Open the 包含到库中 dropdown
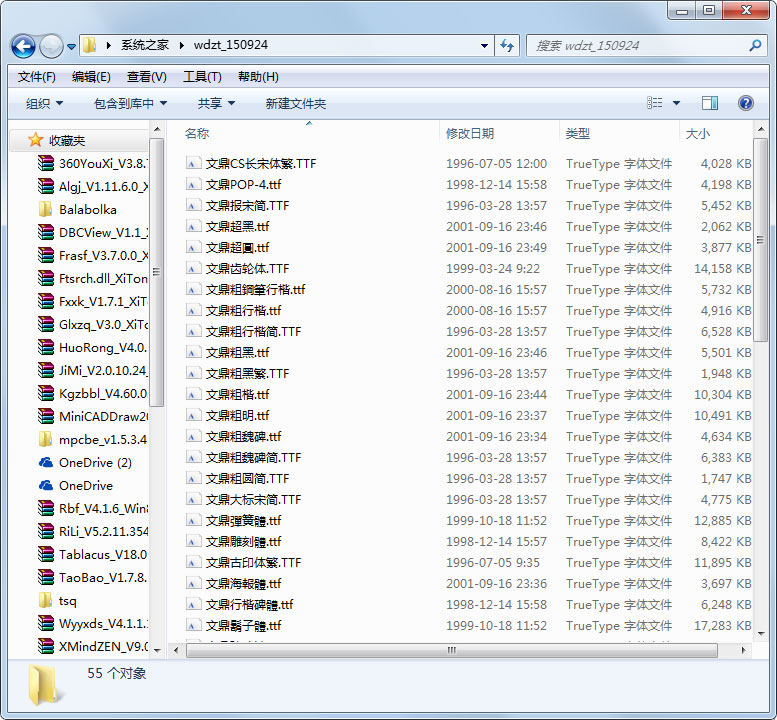This screenshot has height=720, width=777. tap(130, 104)
